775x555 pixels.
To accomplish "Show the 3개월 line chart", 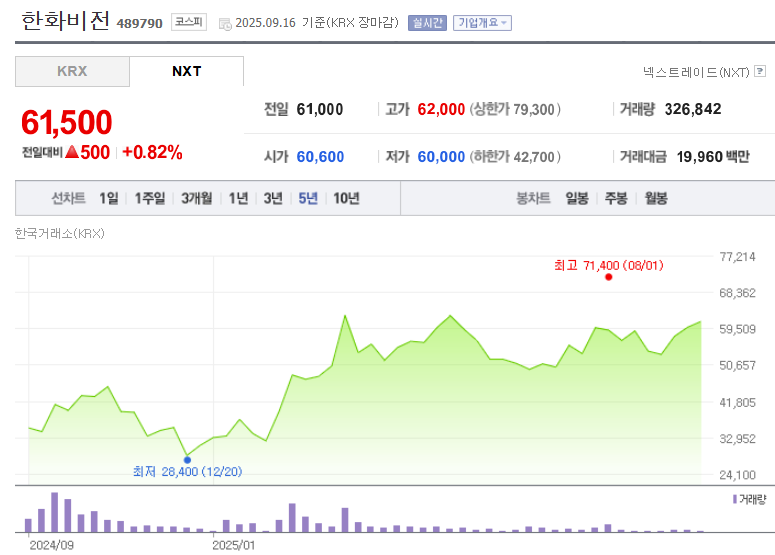I will pyautogui.click(x=197, y=198).
